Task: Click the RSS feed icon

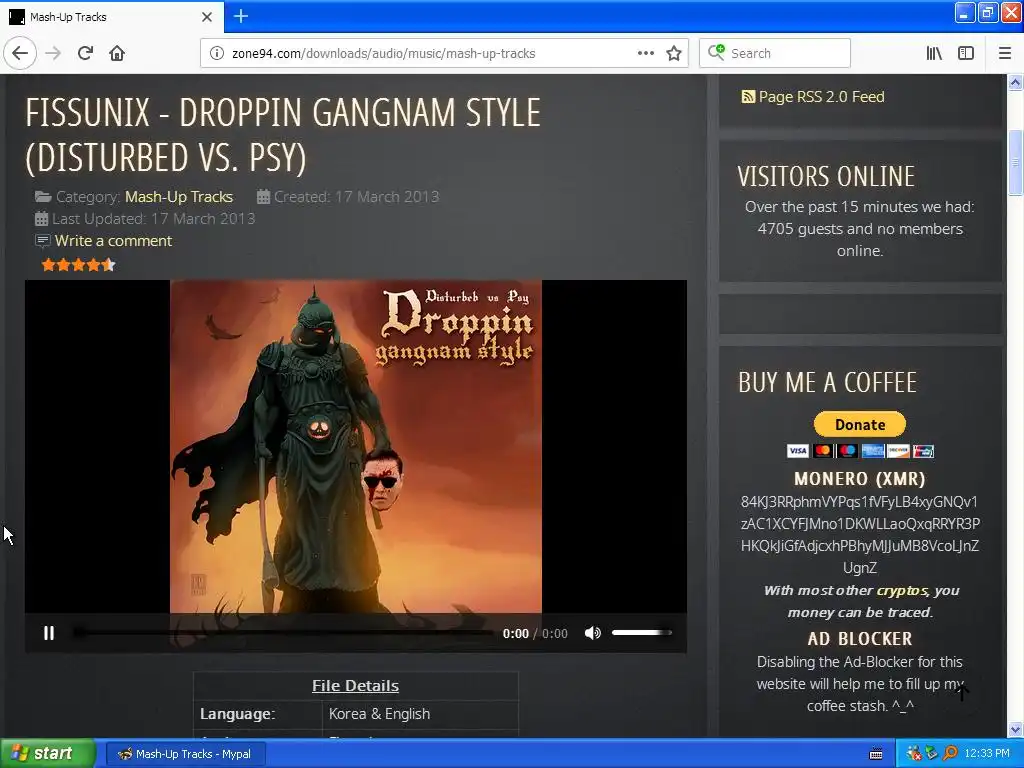Action: pos(748,97)
